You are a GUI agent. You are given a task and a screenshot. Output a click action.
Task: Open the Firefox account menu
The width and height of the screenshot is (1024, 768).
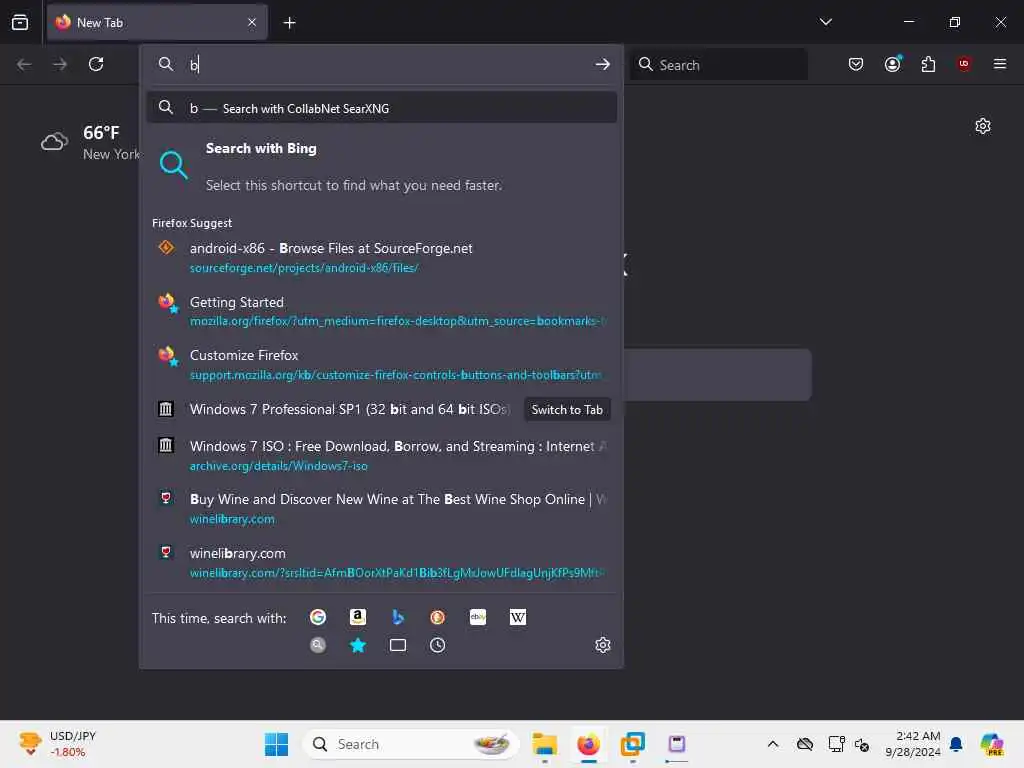(x=892, y=64)
